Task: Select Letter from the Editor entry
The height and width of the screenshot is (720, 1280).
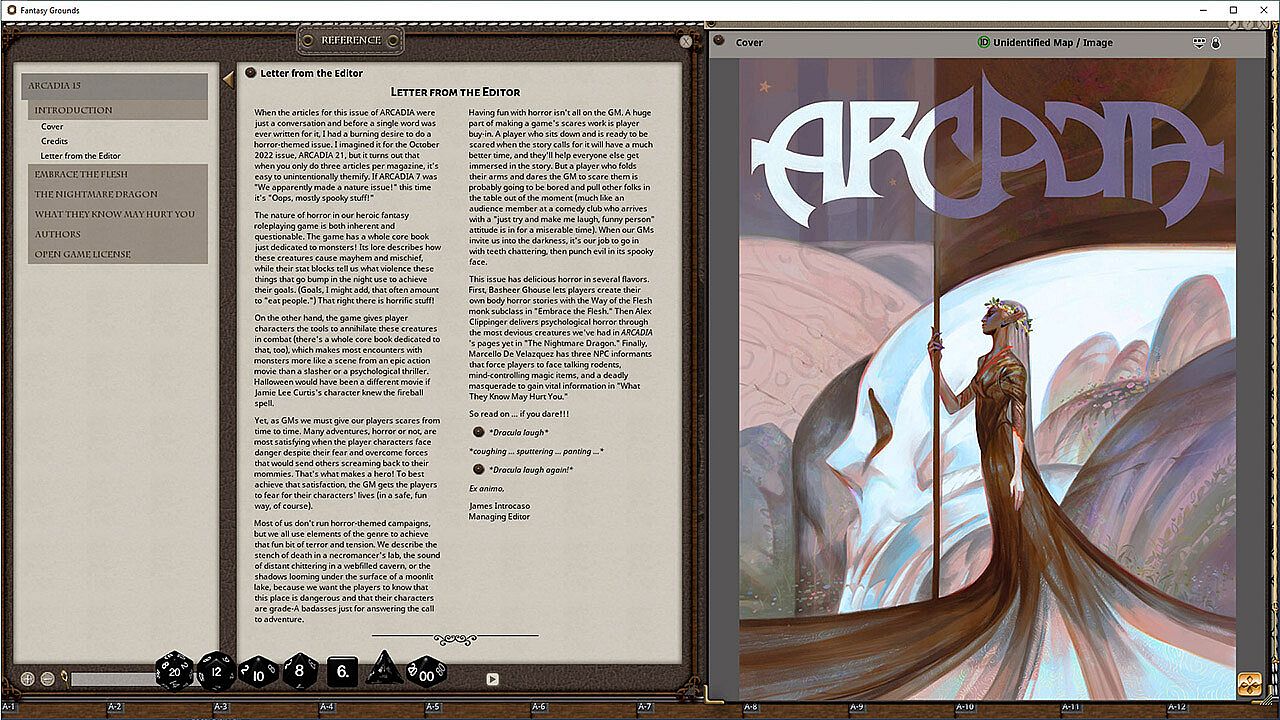Action: pos(80,156)
